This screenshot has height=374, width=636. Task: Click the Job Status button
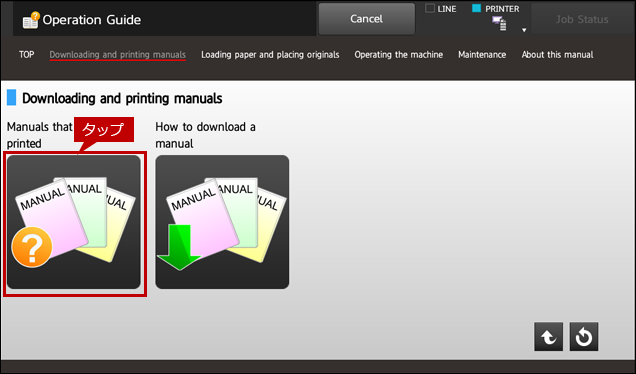tap(582, 19)
